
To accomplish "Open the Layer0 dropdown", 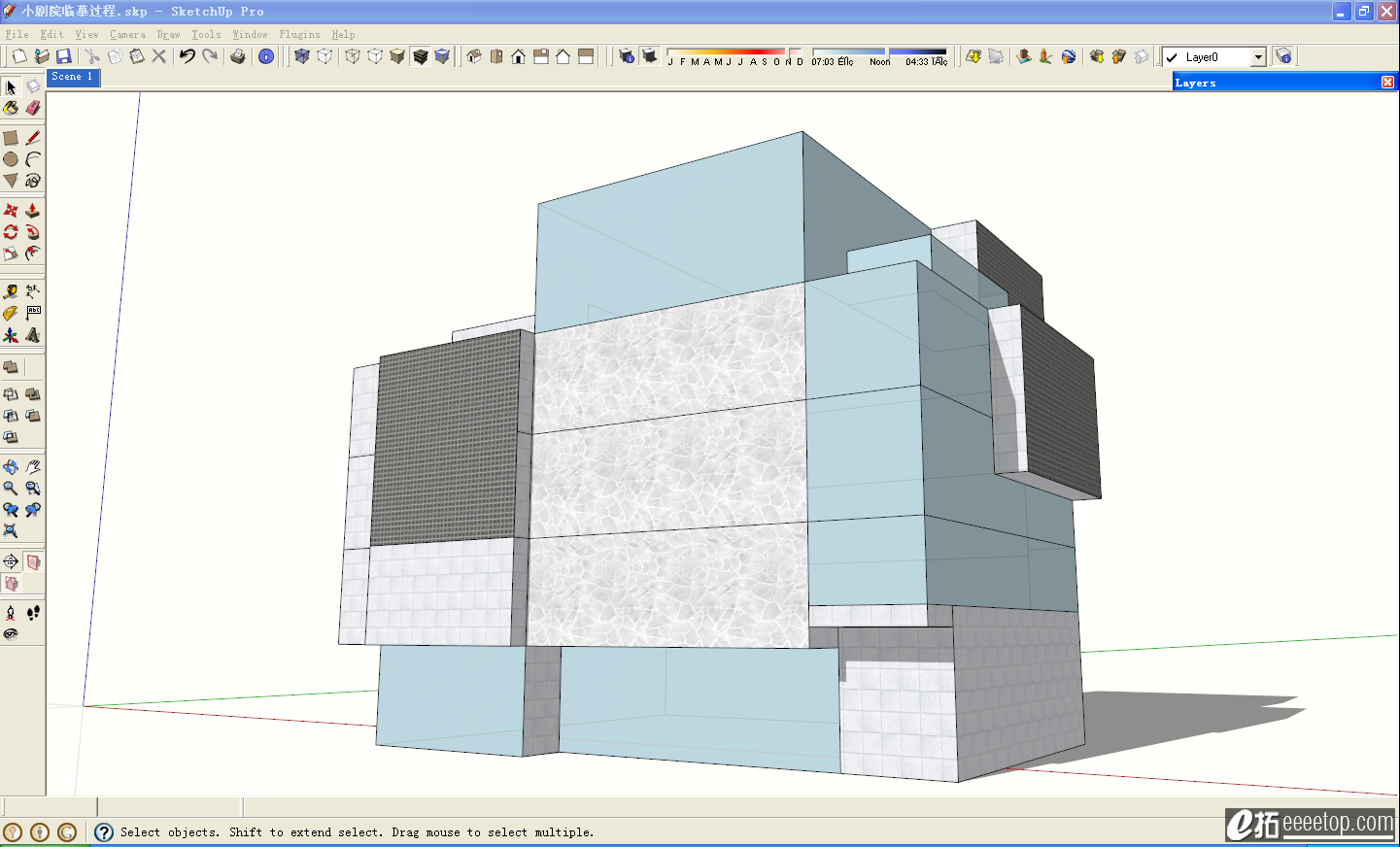I will point(1258,57).
